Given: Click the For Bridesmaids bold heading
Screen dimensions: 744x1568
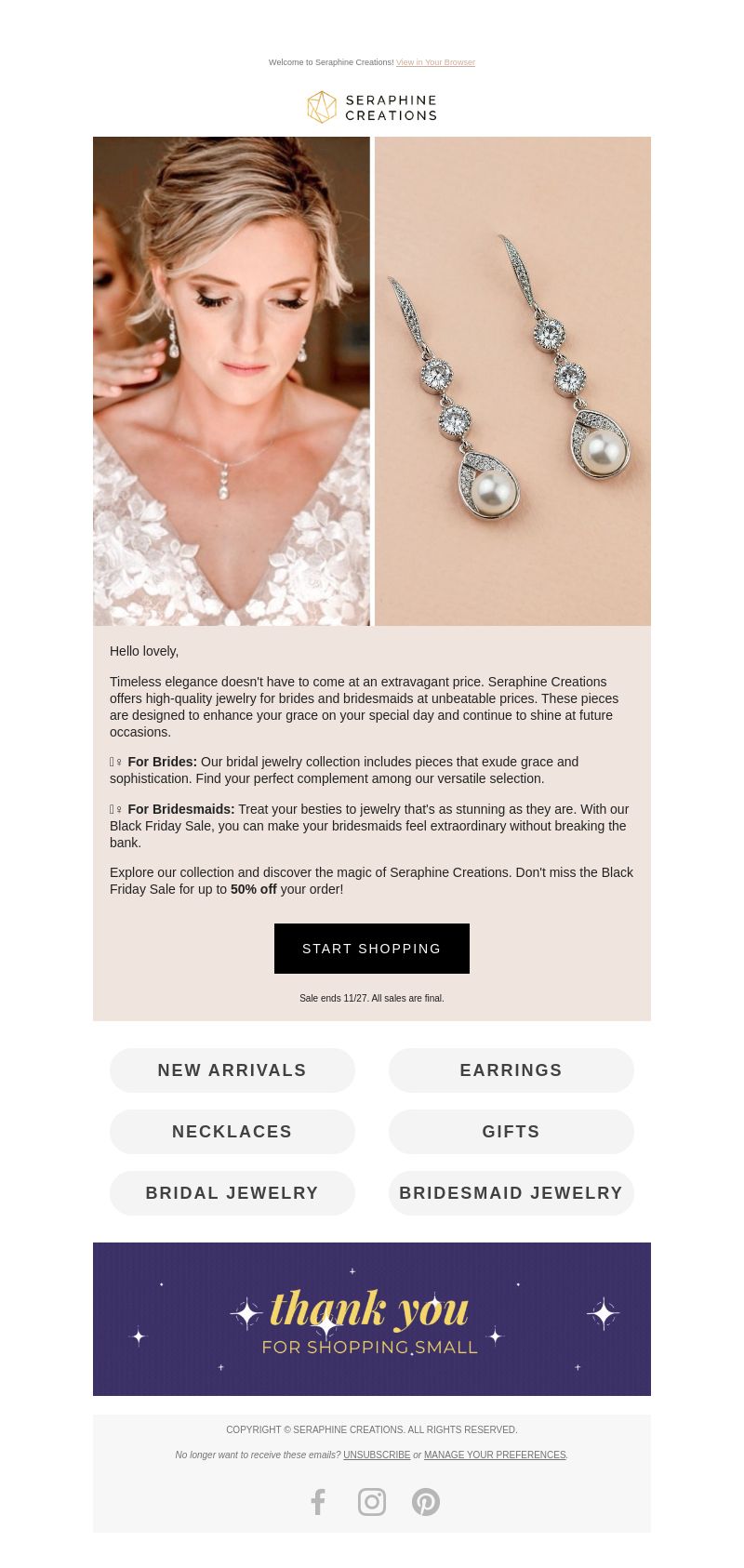Looking at the screenshot, I should click(180, 809).
